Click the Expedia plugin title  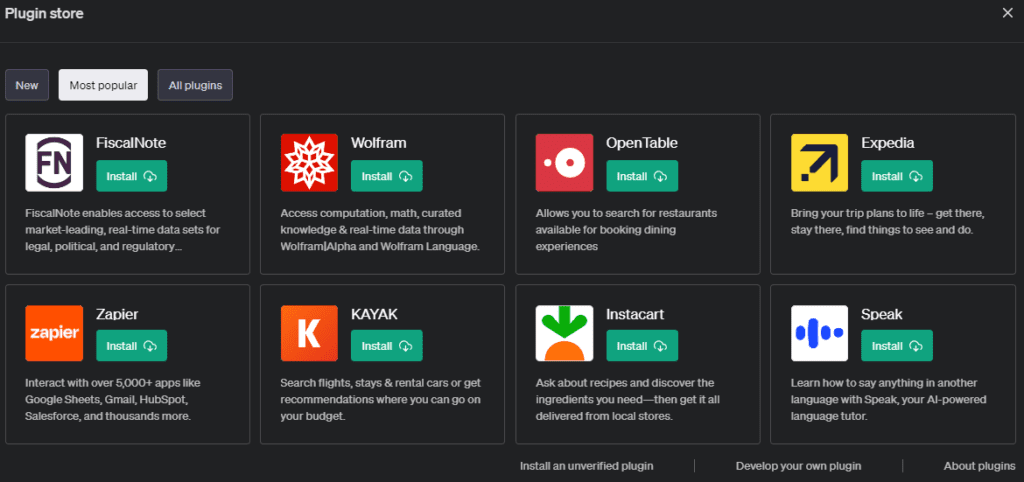[888, 142]
